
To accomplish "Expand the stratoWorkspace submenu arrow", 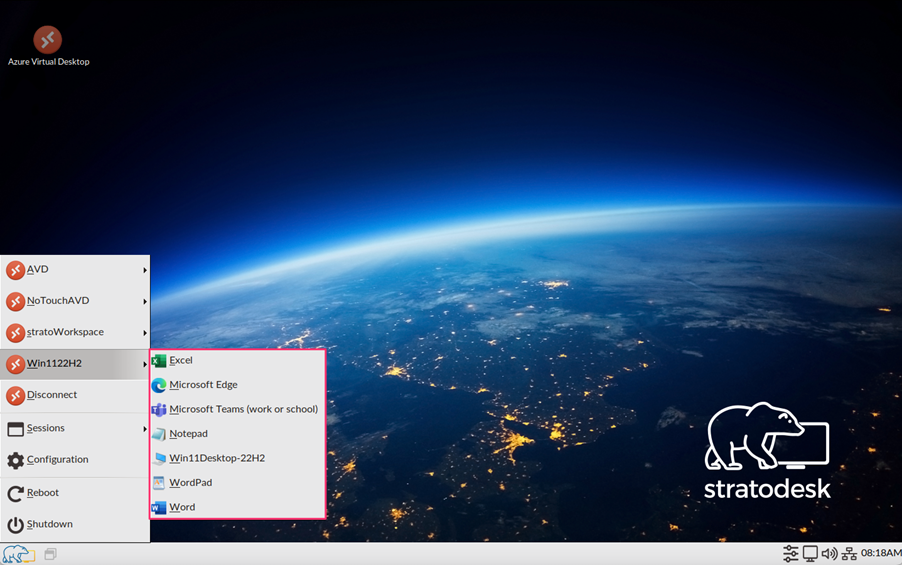I will pos(145,333).
